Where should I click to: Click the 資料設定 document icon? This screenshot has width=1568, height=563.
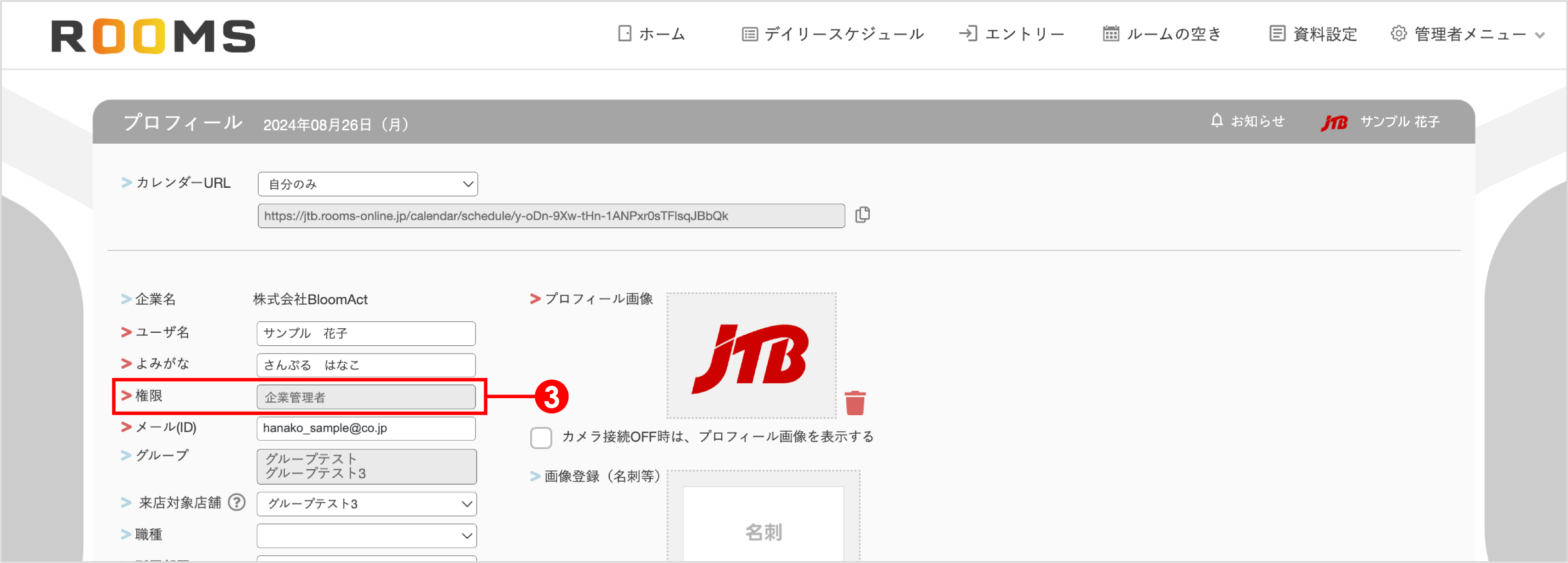(1275, 34)
